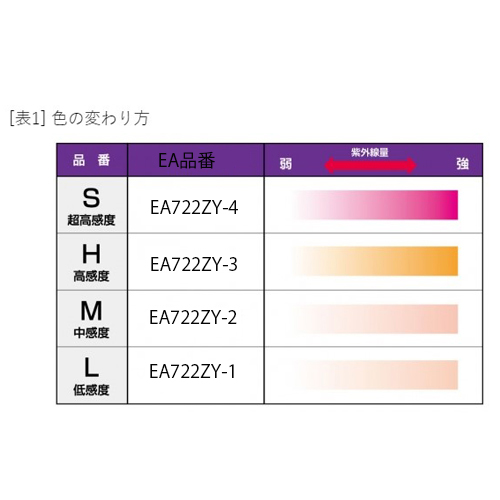The height and width of the screenshot is (500, 500).
Task: Click the 色の変わり方 table title
Action: pyautogui.click(x=100, y=118)
